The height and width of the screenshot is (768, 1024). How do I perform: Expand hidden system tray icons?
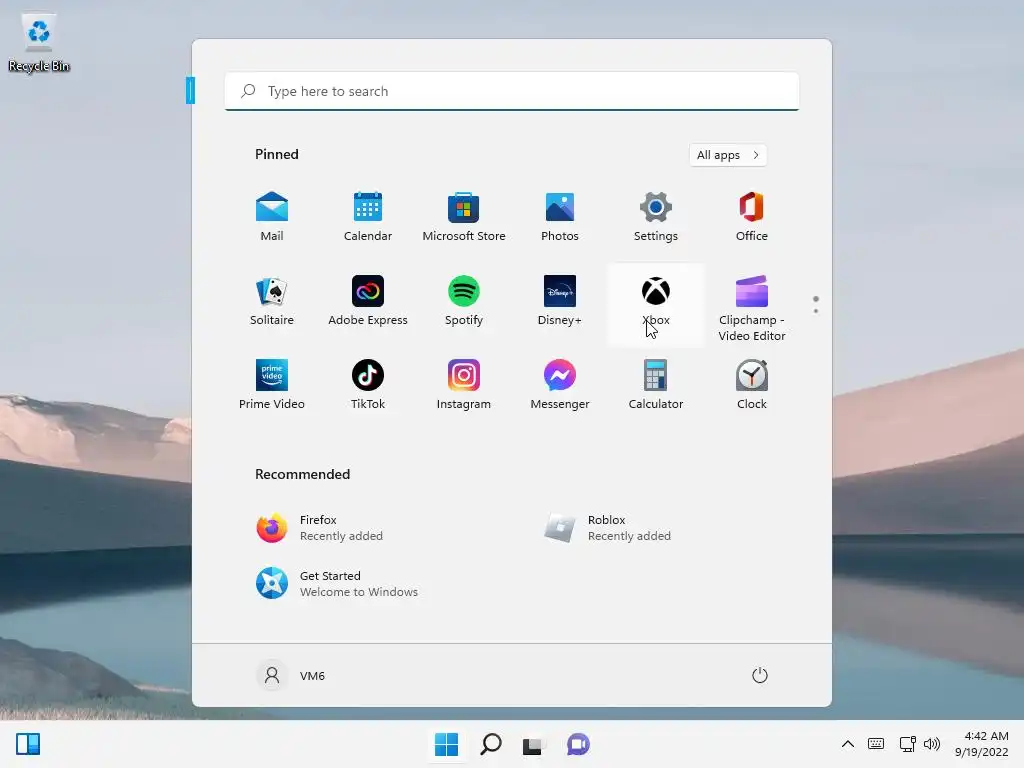(848, 744)
